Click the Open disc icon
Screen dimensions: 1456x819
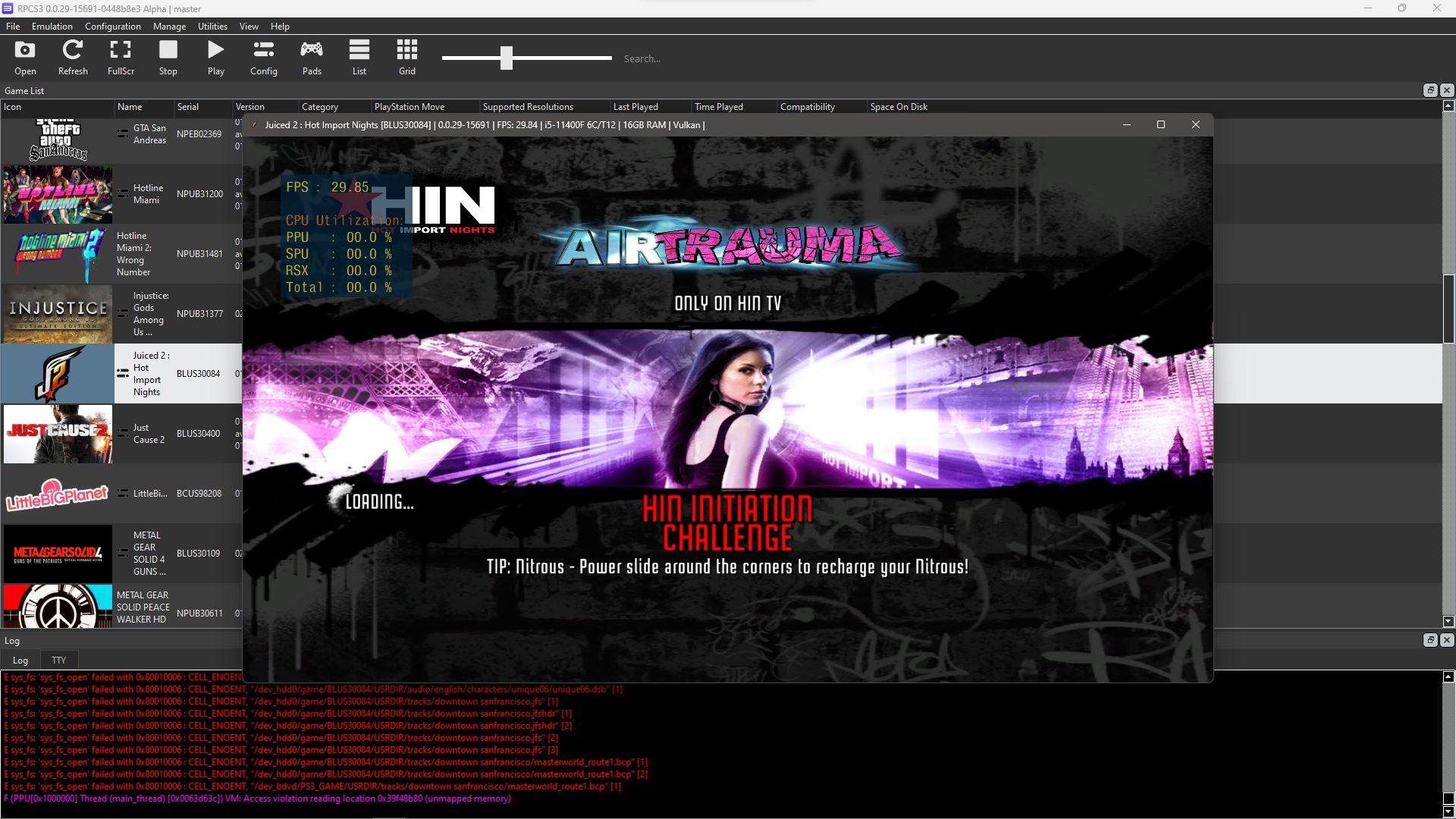pos(25,57)
